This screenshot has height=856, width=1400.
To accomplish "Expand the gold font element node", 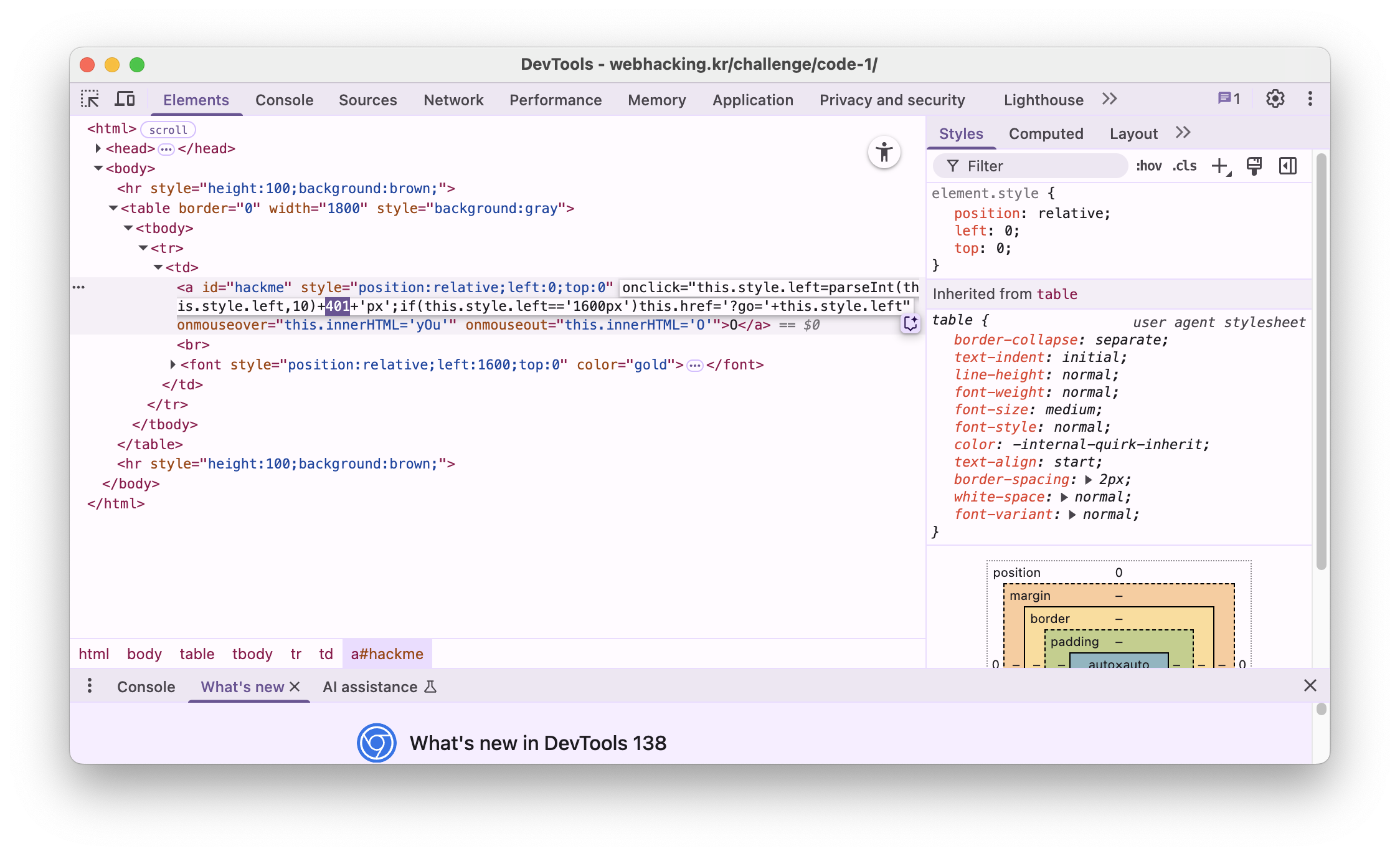I will pyautogui.click(x=173, y=364).
